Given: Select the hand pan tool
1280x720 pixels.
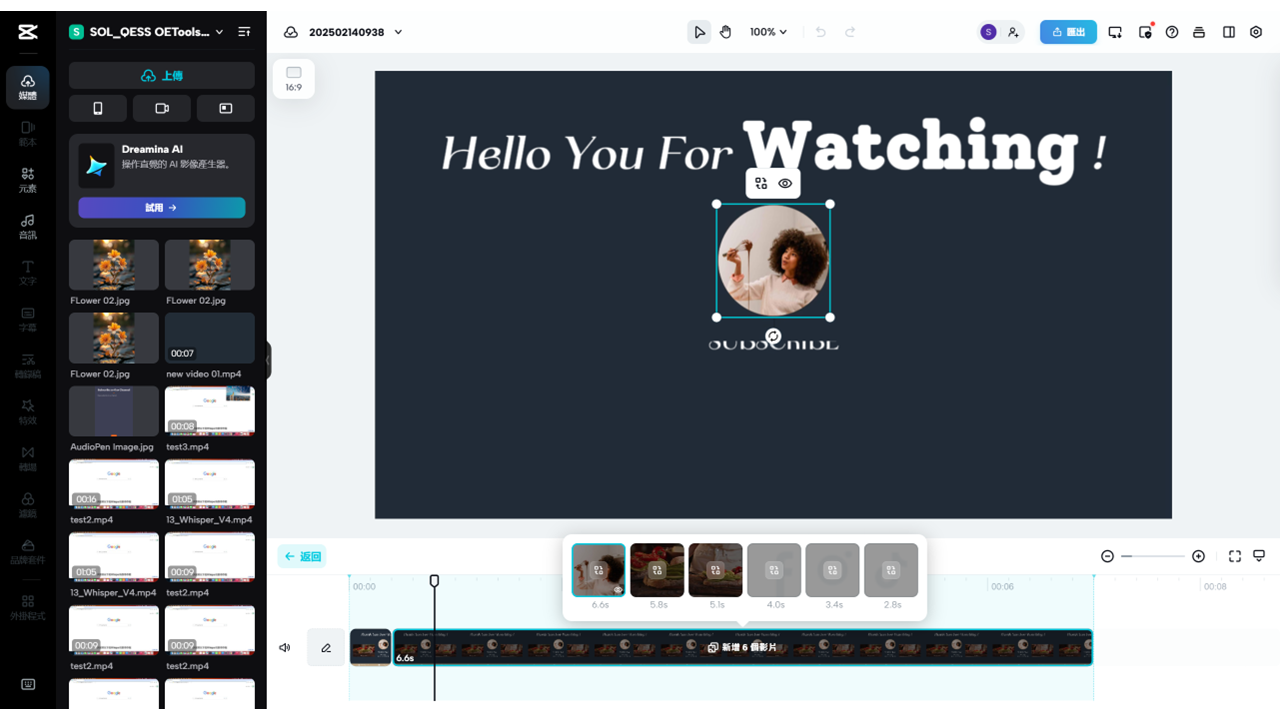Looking at the screenshot, I should coord(725,32).
